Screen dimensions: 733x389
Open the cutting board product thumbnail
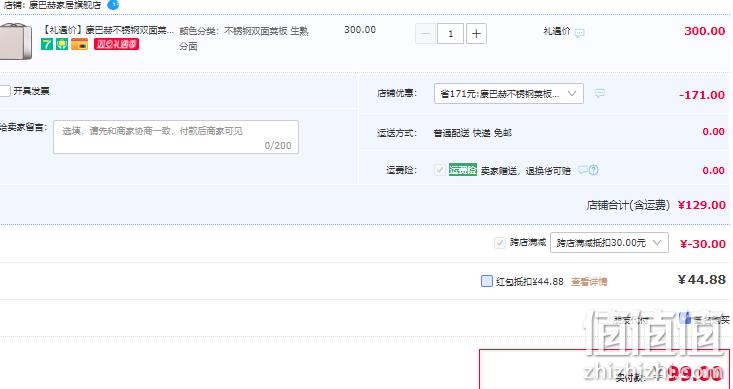[x=16, y=41]
